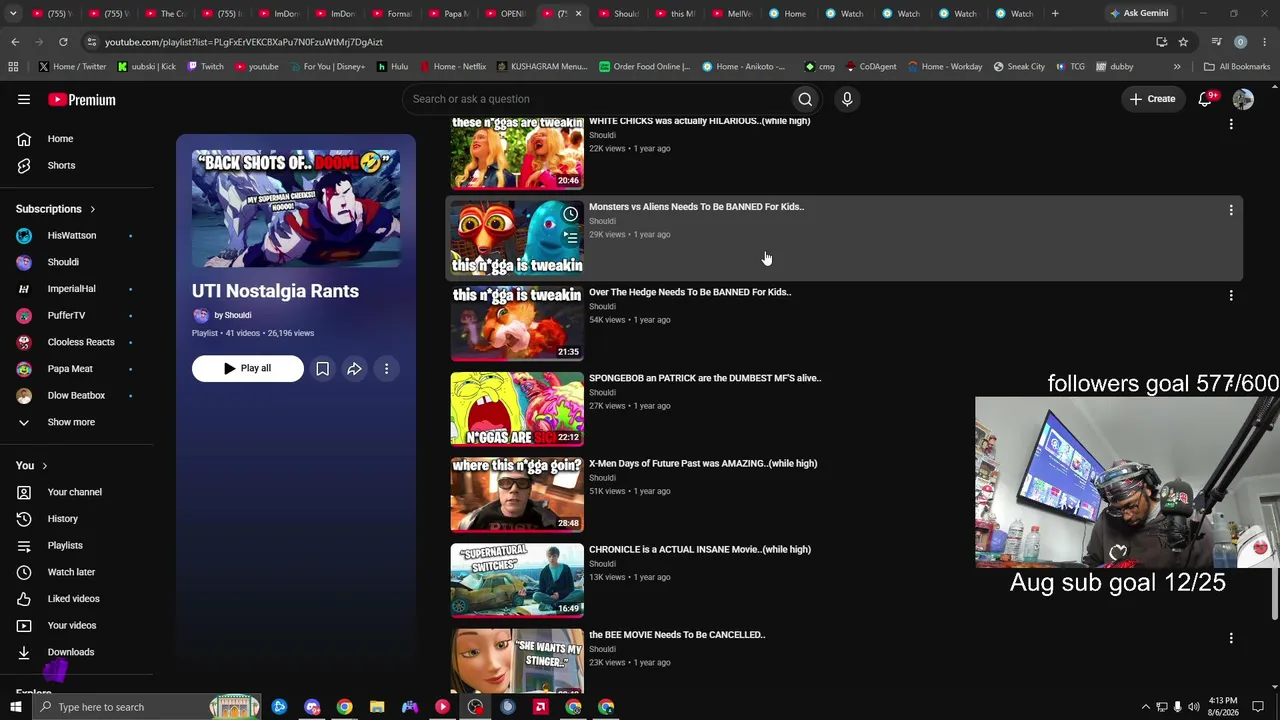Switch to the Papa M browser tab
Image resolution: width=1280 pixels, height=720 pixels.
[447, 14]
